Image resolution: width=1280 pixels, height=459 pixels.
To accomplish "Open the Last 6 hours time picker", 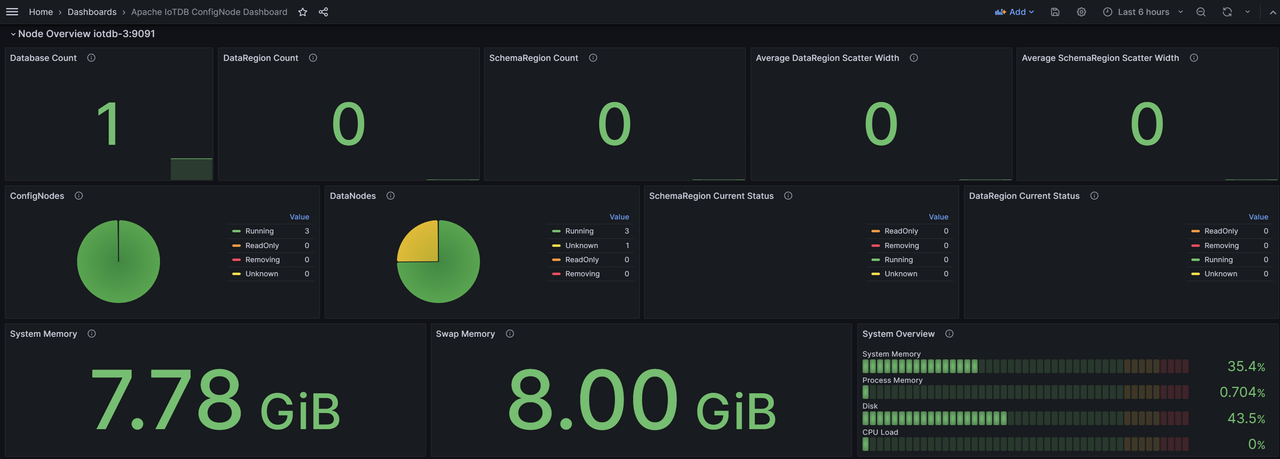I will [x=1143, y=12].
